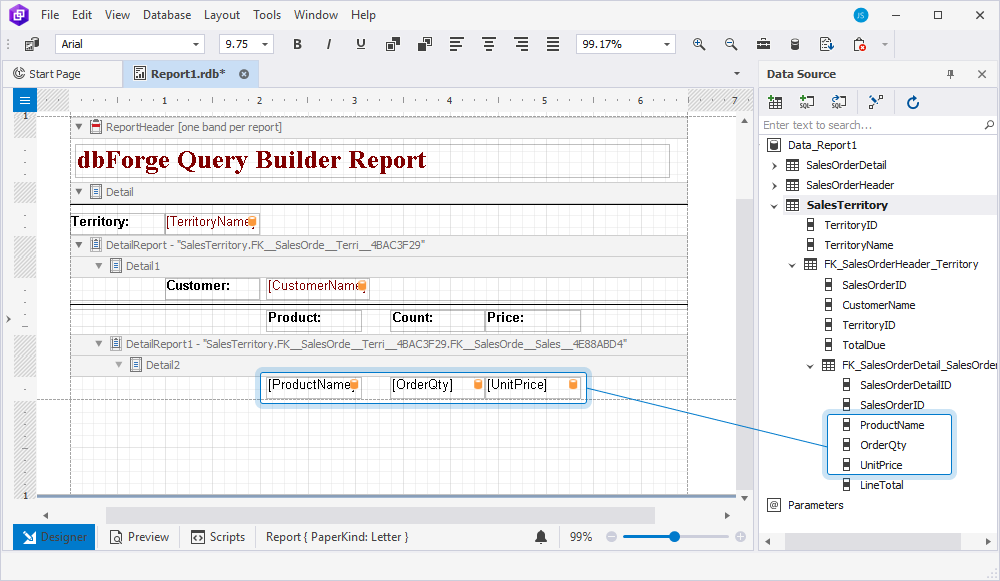Select the Parameters node
This screenshot has height=581, width=1000.
point(815,505)
